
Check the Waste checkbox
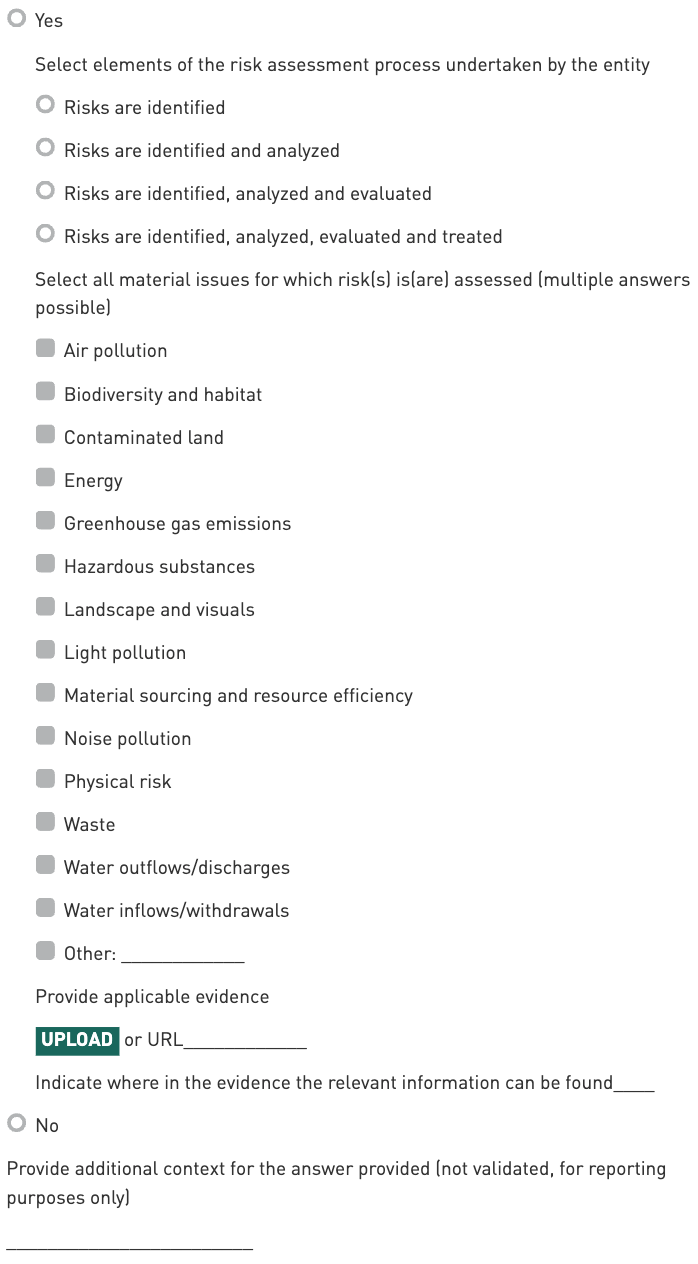(x=45, y=822)
